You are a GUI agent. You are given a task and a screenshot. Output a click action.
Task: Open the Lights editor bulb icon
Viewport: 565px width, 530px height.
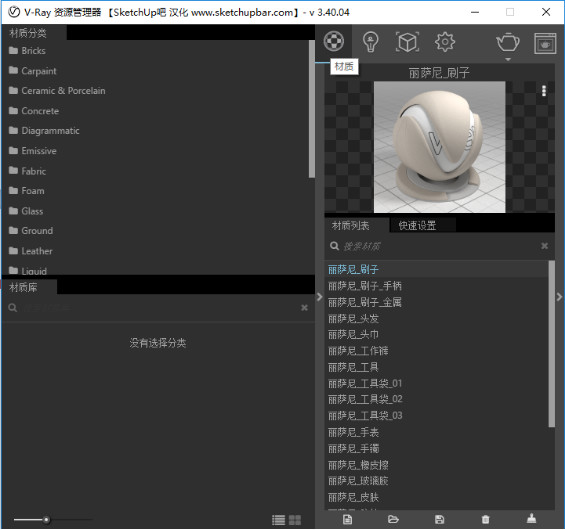[370, 42]
